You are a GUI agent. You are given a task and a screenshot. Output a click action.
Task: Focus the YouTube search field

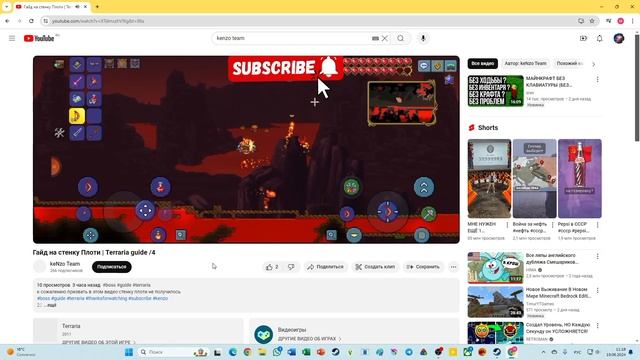292,38
